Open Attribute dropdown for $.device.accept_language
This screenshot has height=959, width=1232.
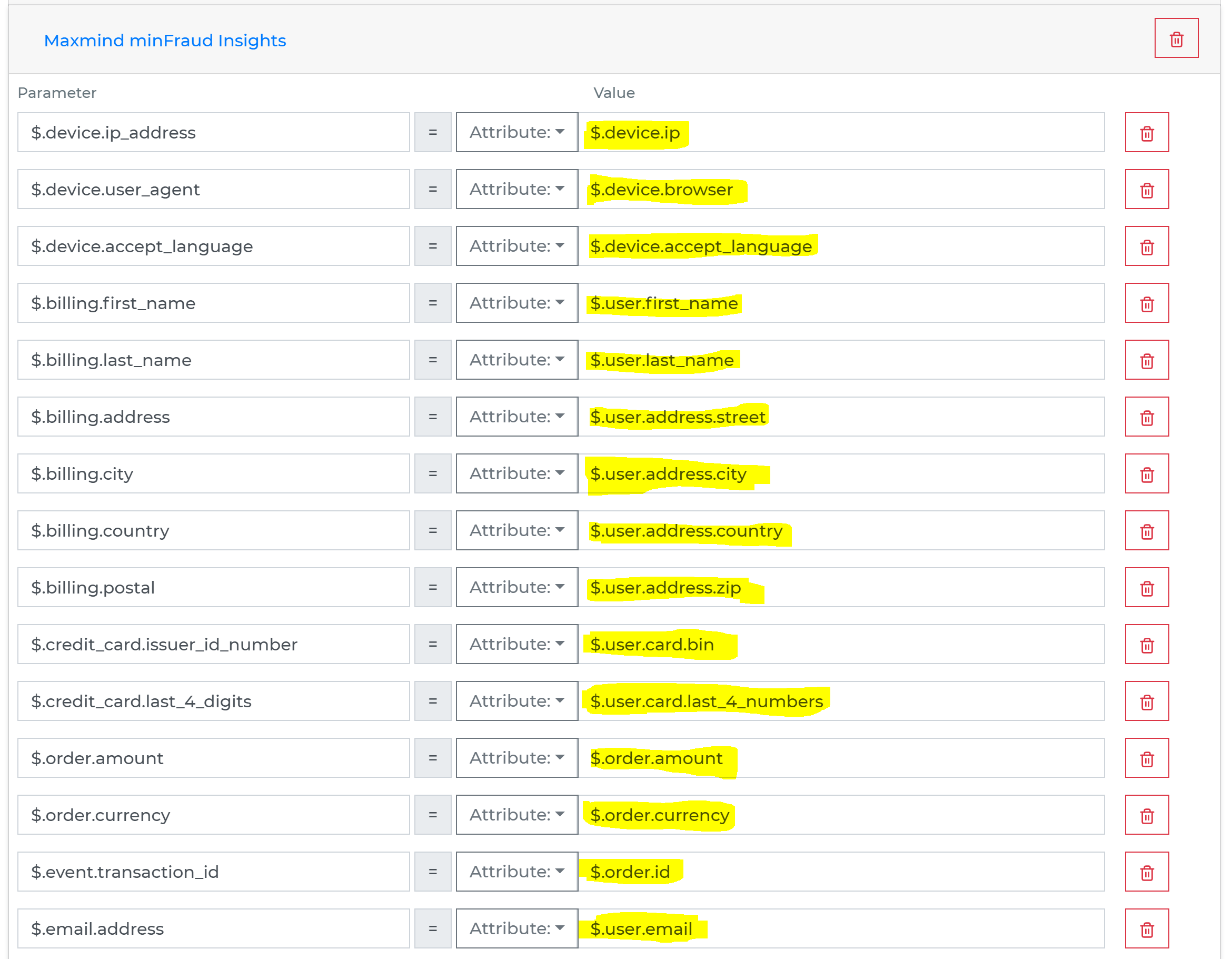(x=516, y=246)
